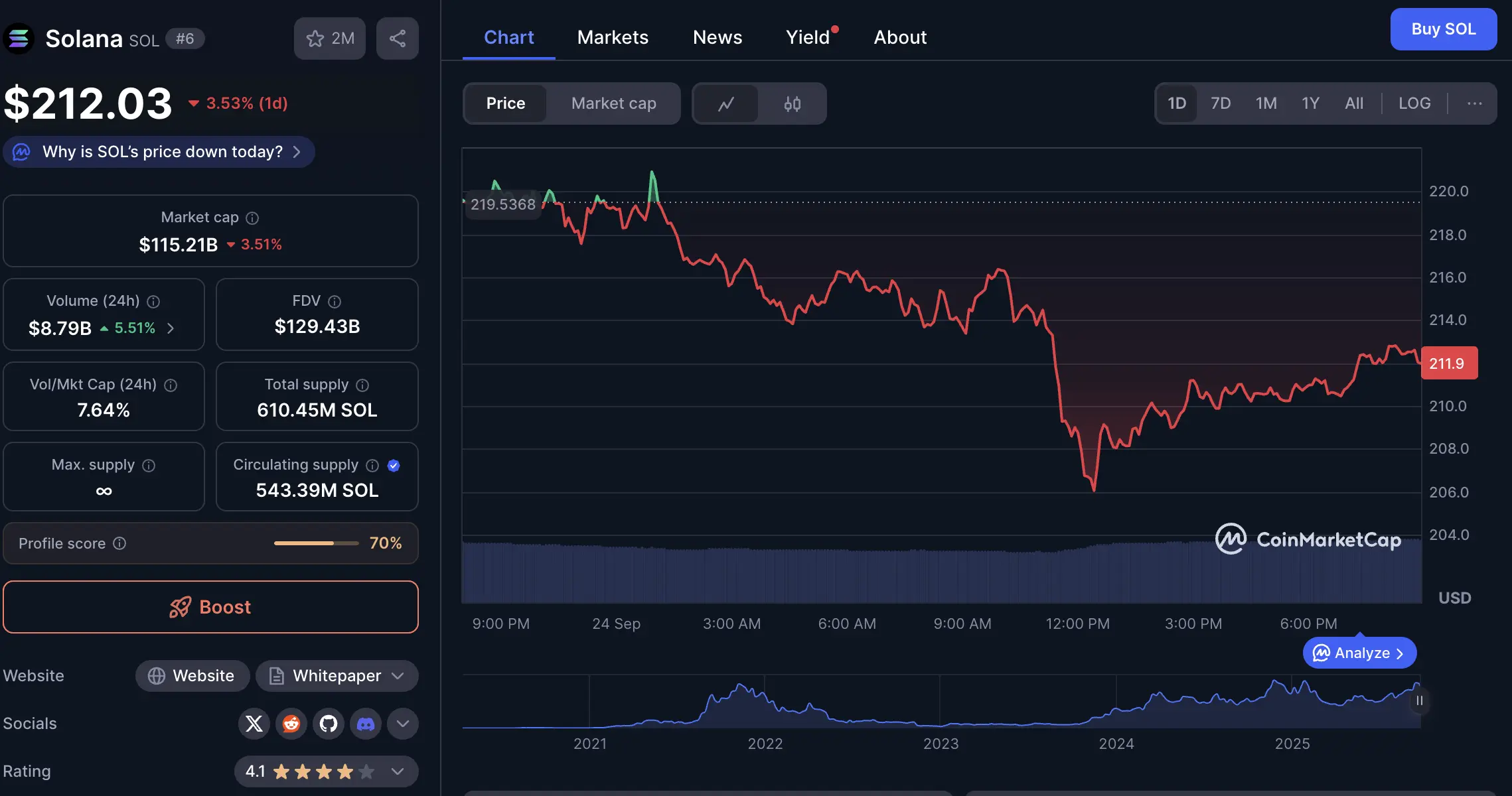Set chart range to 1M
This screenshot has height=796, width=1512.
1266,103
